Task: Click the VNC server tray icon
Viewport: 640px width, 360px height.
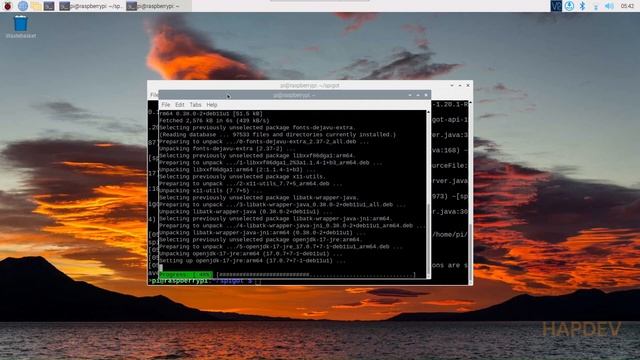Action: (556, 6)
